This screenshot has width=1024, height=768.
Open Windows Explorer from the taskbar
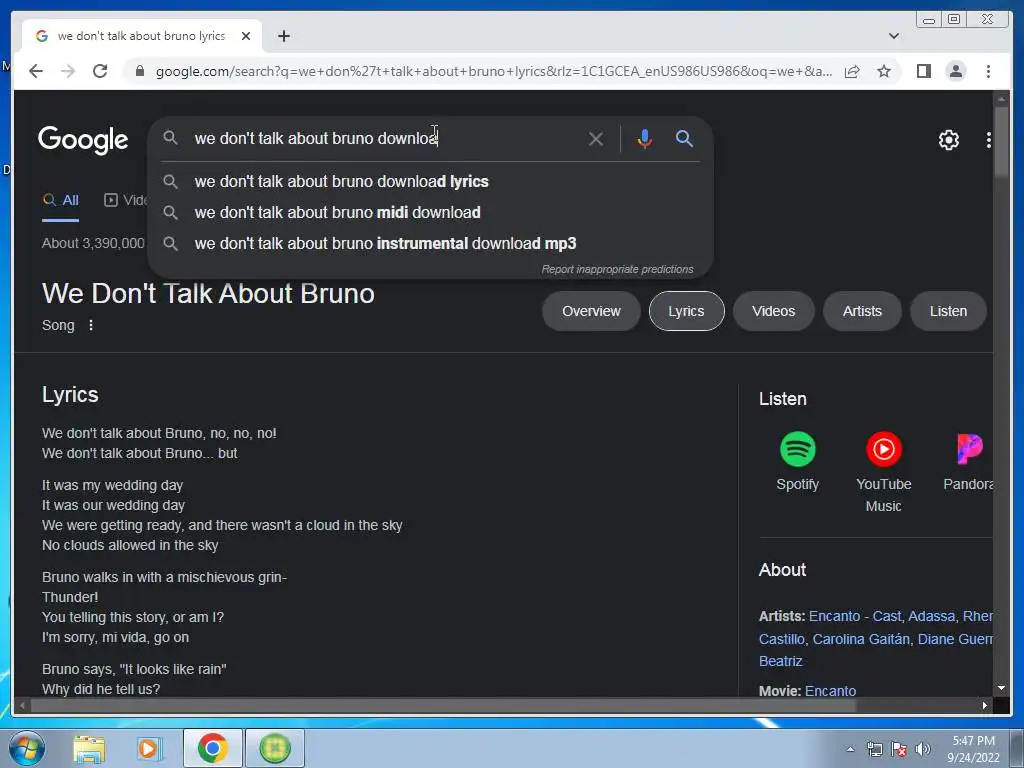pos(89,748)
